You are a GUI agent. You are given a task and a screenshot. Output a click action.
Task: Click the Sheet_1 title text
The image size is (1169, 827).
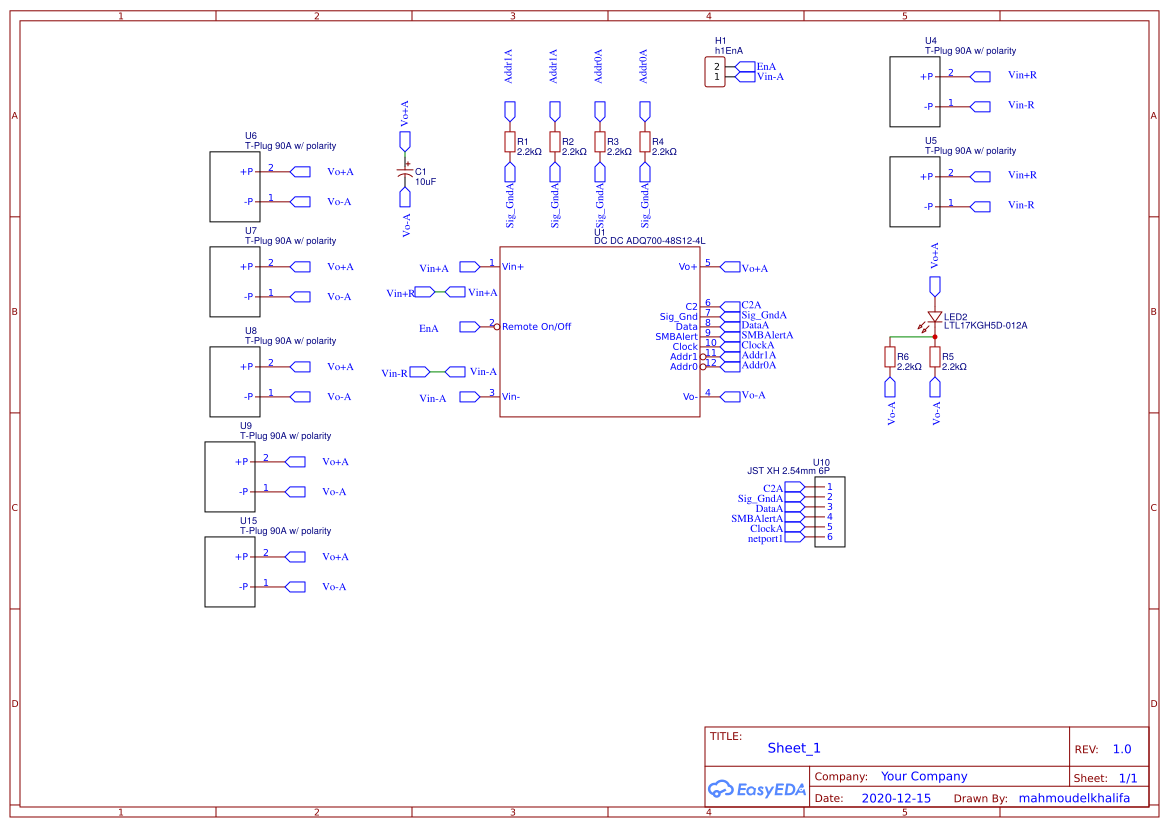tap(793, 747)
